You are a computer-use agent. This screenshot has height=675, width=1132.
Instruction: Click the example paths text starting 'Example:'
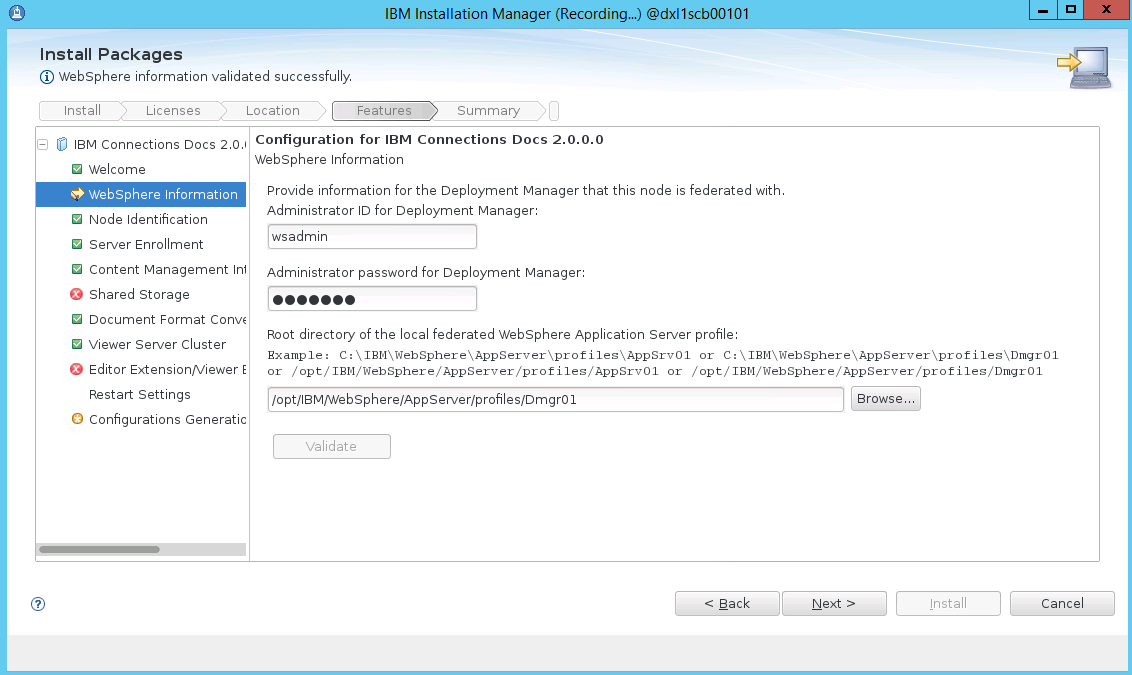(663, 363)
